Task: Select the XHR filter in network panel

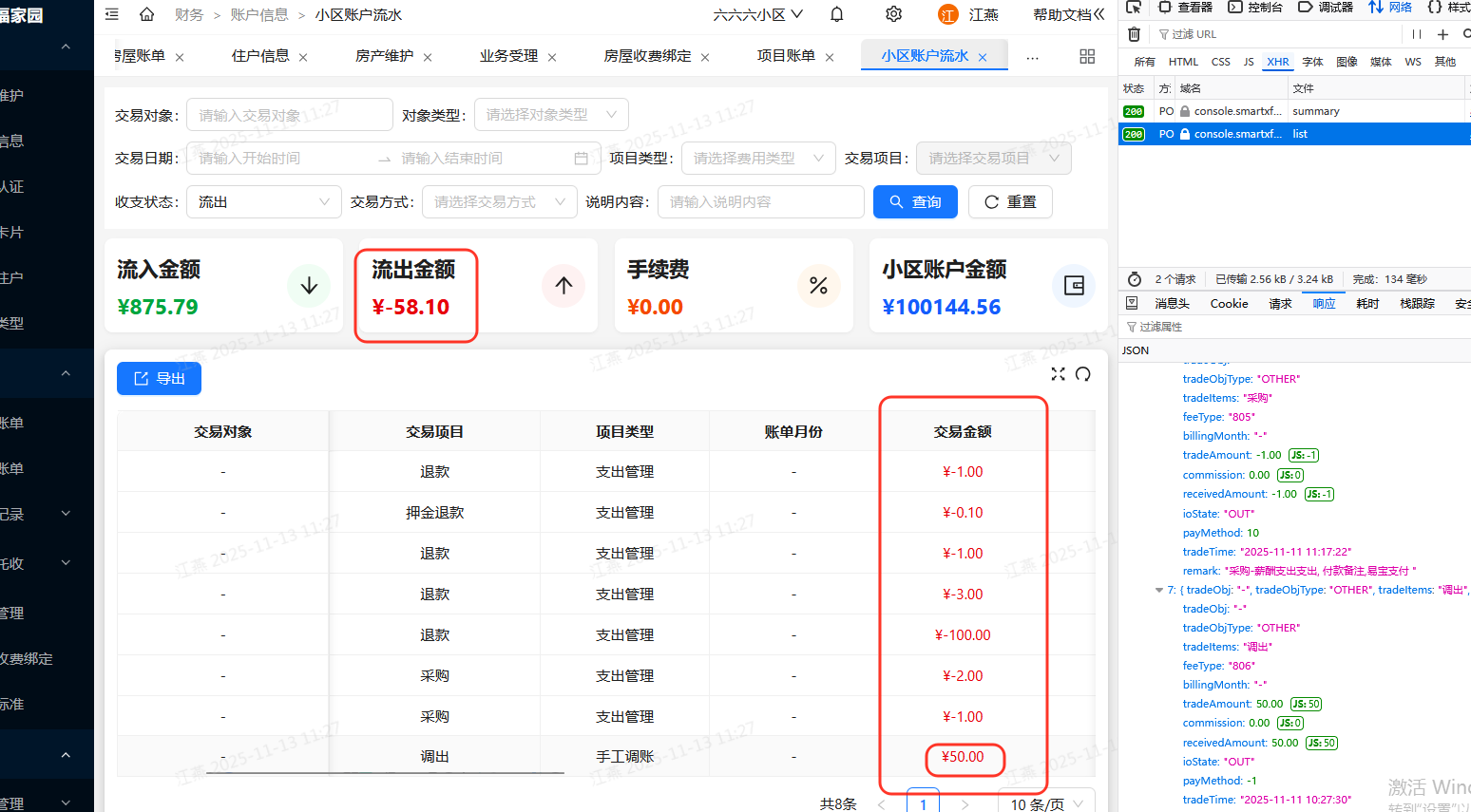Action: pos(1278,62)
